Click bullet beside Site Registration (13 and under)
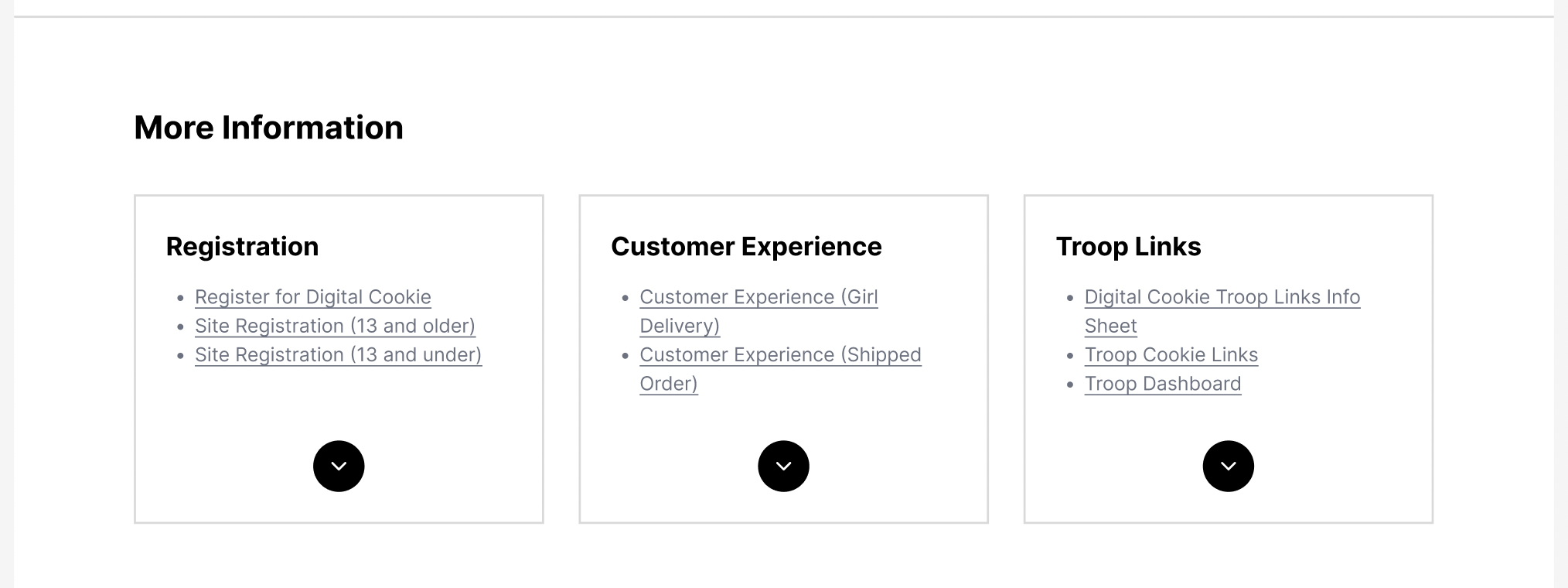 click(x=181, y=356)
